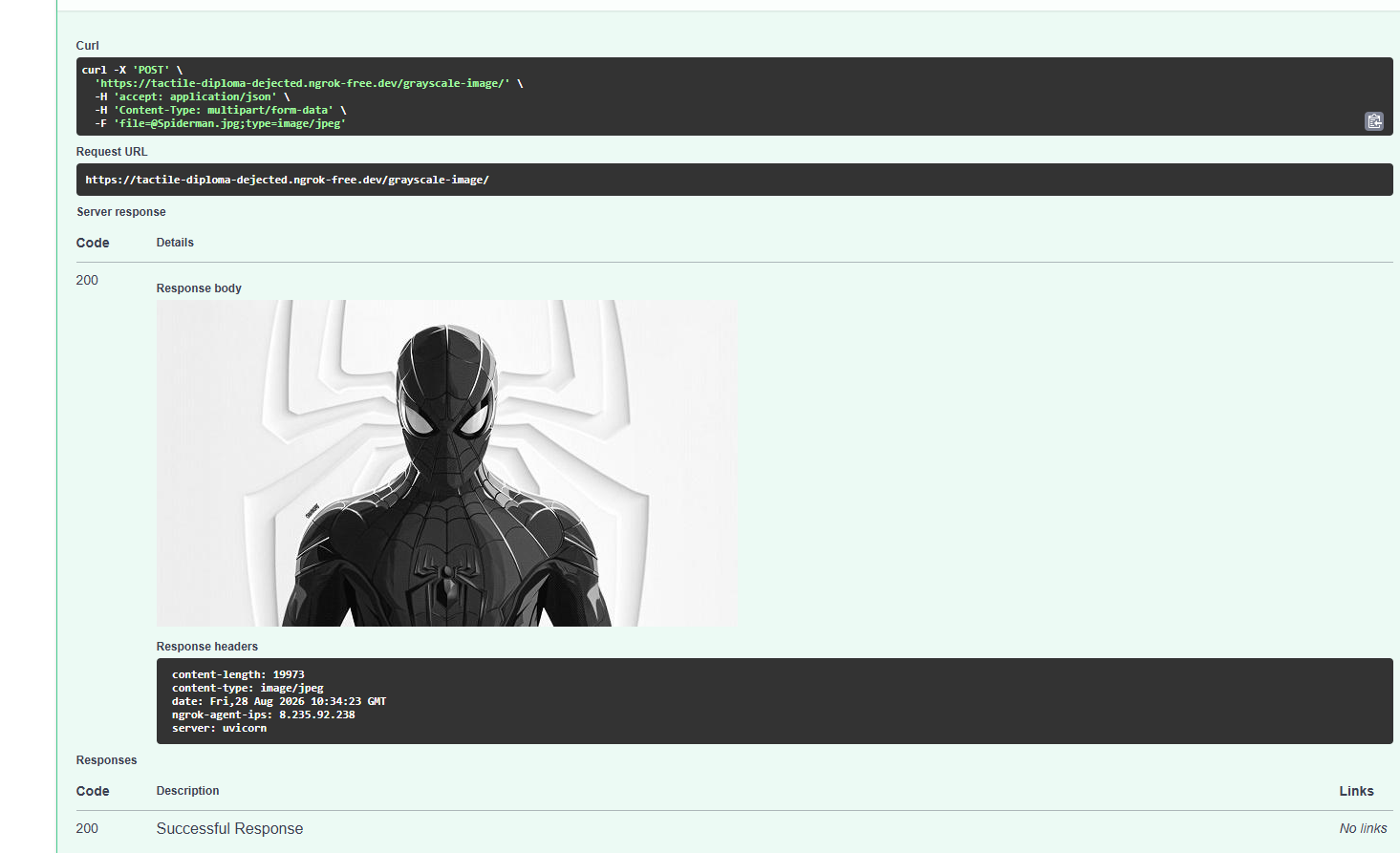
Task: Click the 'Response body' label
Action: point(199,288)
